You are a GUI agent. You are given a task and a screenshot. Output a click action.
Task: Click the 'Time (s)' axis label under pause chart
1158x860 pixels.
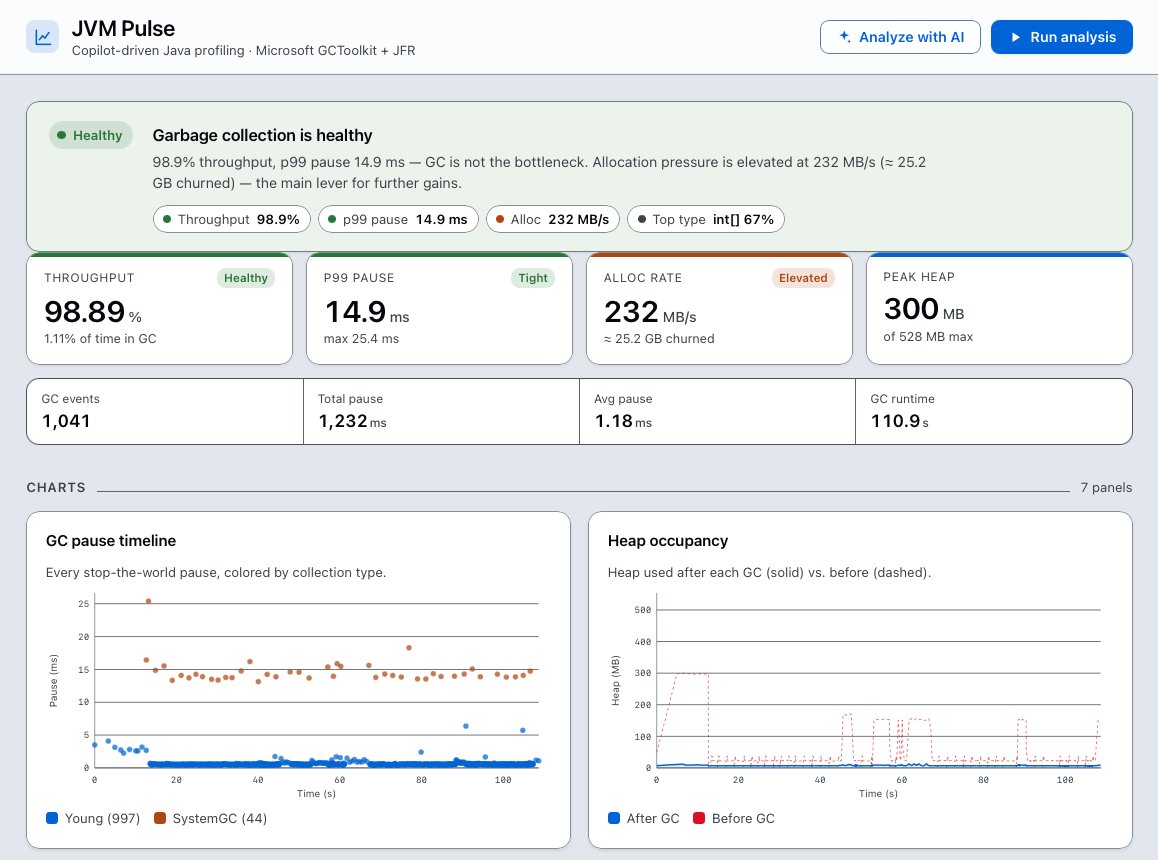(316, 794)
